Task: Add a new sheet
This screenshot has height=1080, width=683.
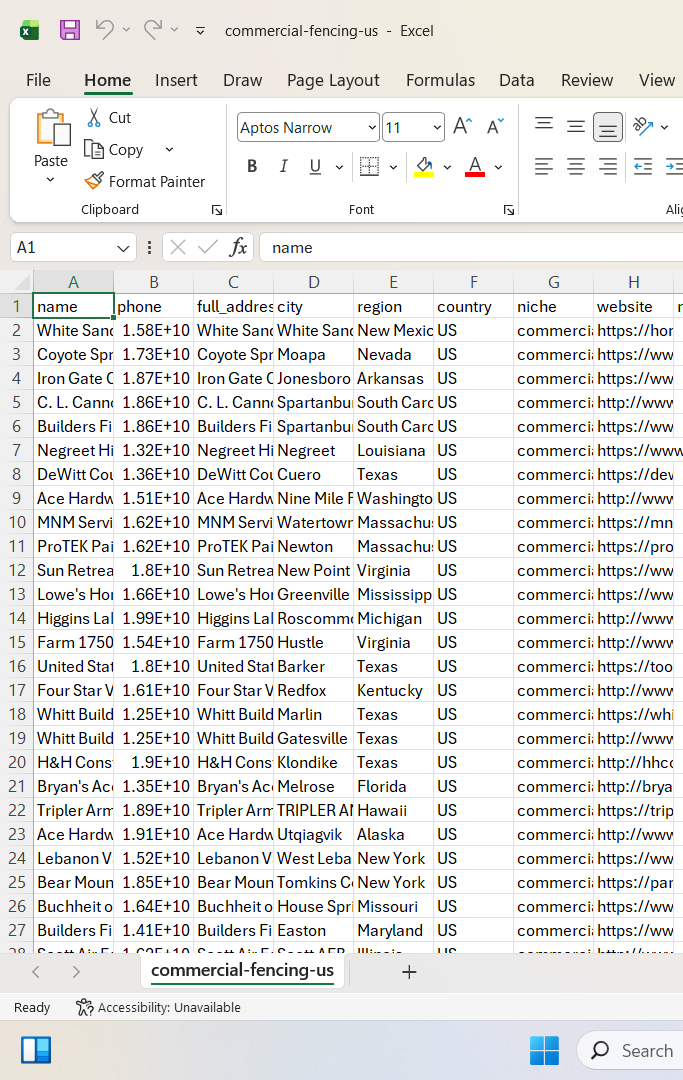Action: (409, 972)
